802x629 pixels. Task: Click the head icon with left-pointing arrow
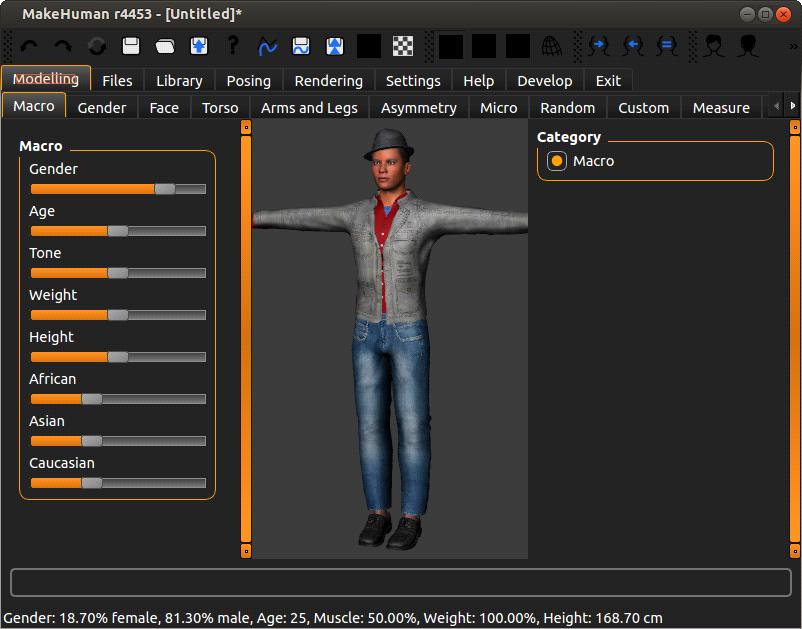tap(633, 46)
